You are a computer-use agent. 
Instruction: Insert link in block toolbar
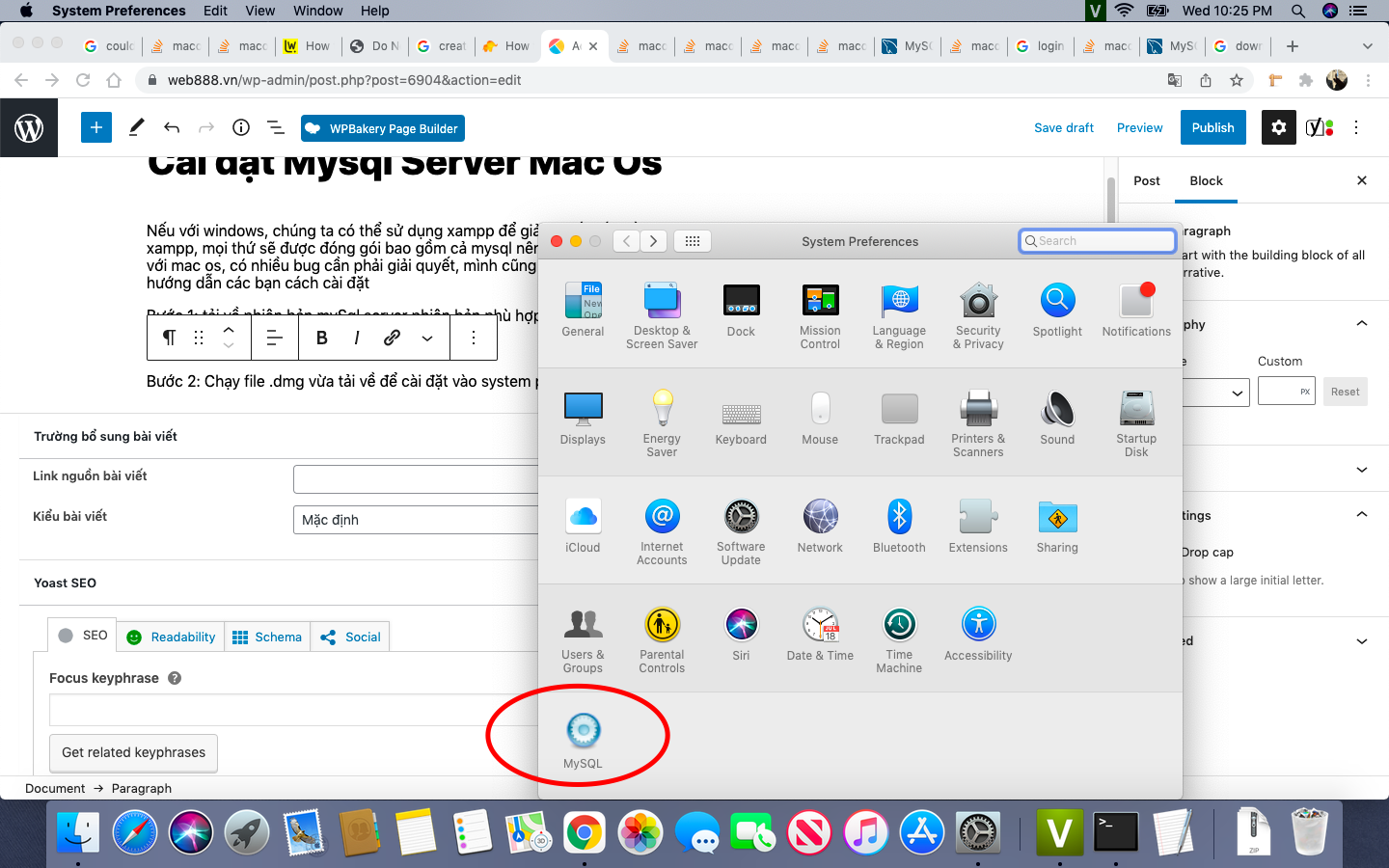pyautogui.click(x=392, y=338)
